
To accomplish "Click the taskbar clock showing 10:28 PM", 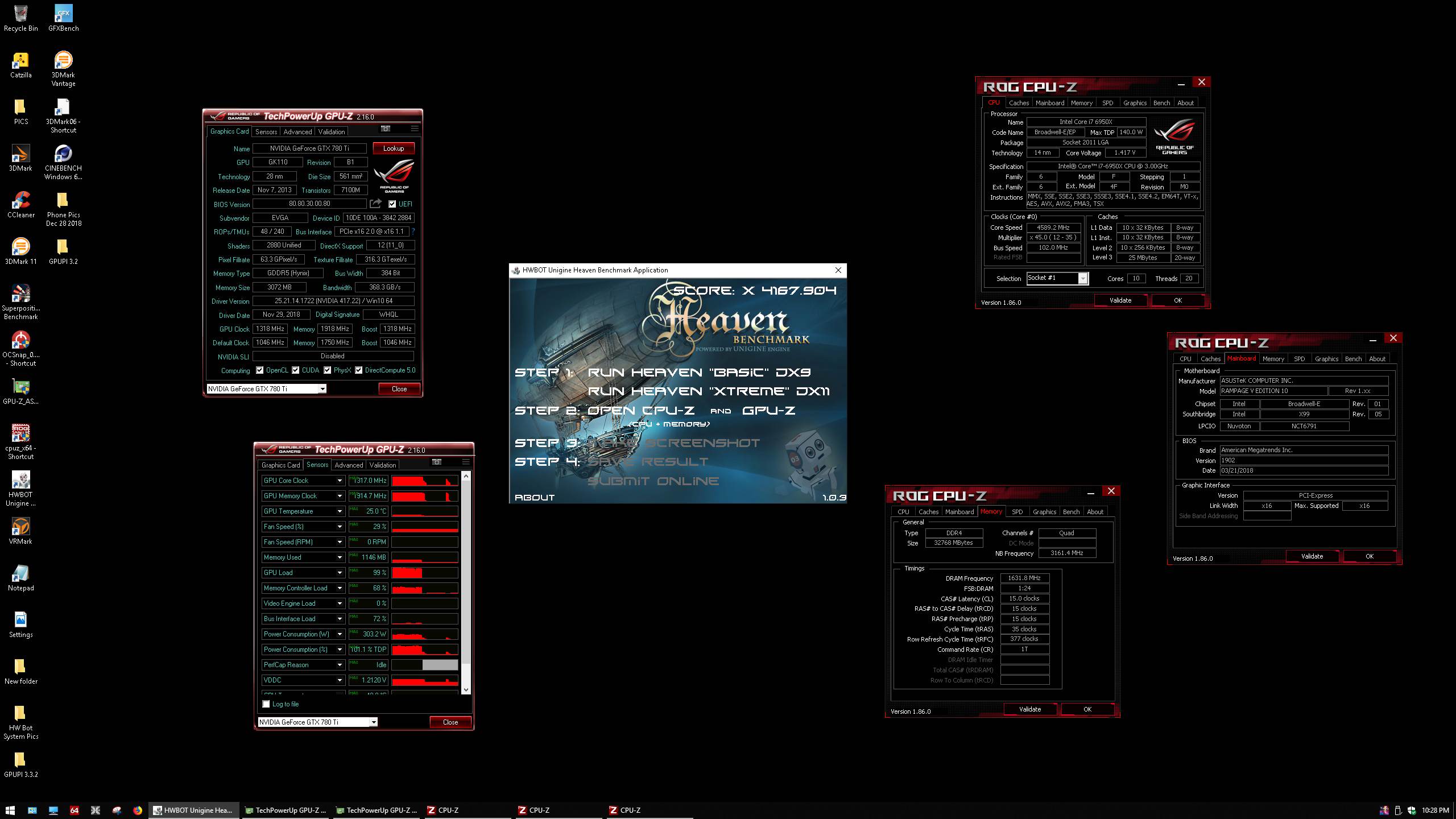I will point(1435,810).
